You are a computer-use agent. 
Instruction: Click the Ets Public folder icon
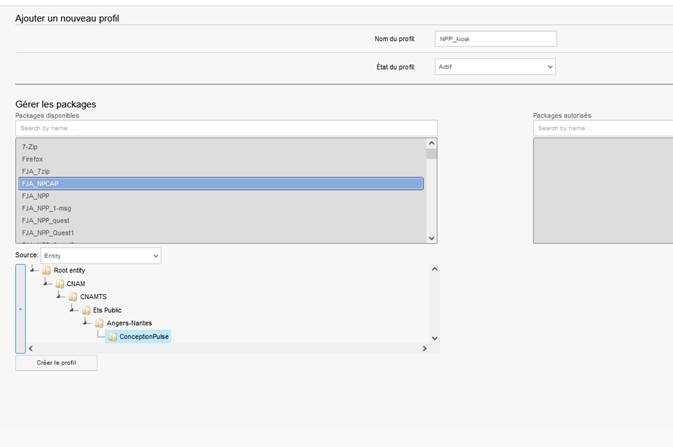86,310
